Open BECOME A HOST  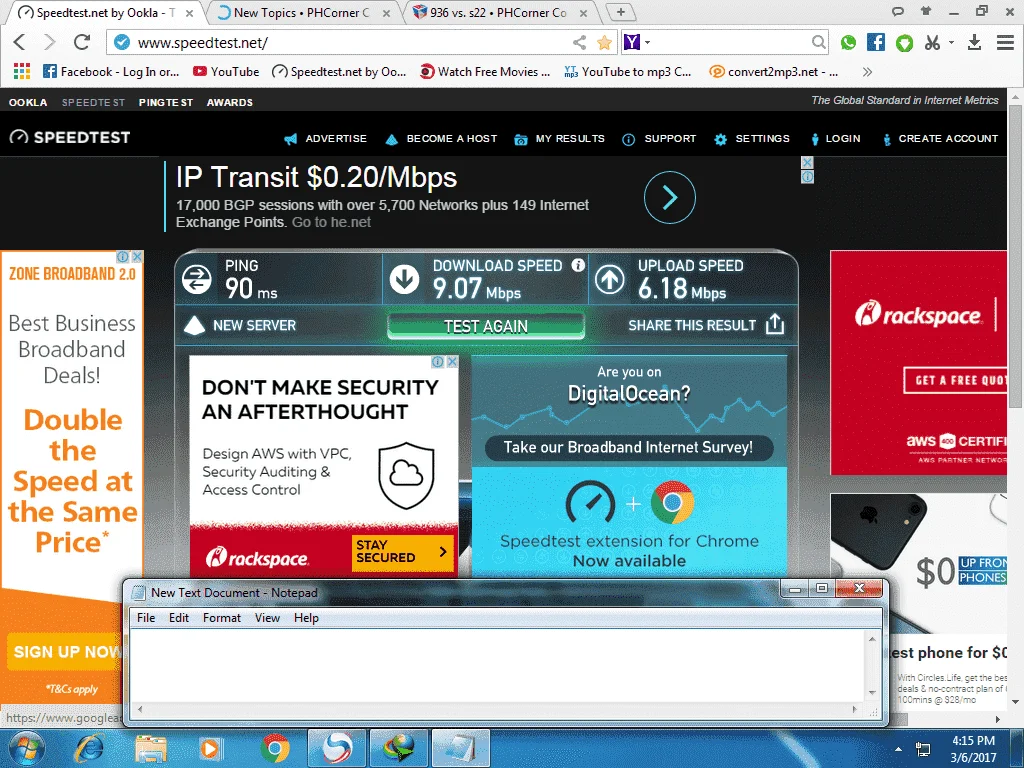point(441,138)
